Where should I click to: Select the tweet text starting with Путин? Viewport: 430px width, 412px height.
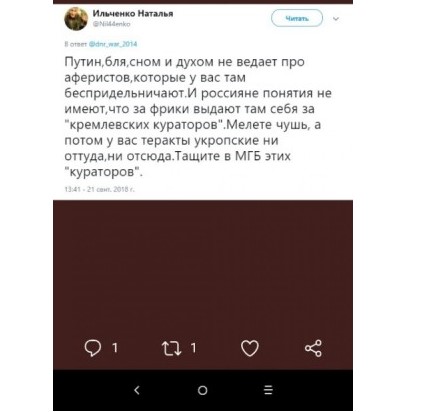tap(198, 117)
